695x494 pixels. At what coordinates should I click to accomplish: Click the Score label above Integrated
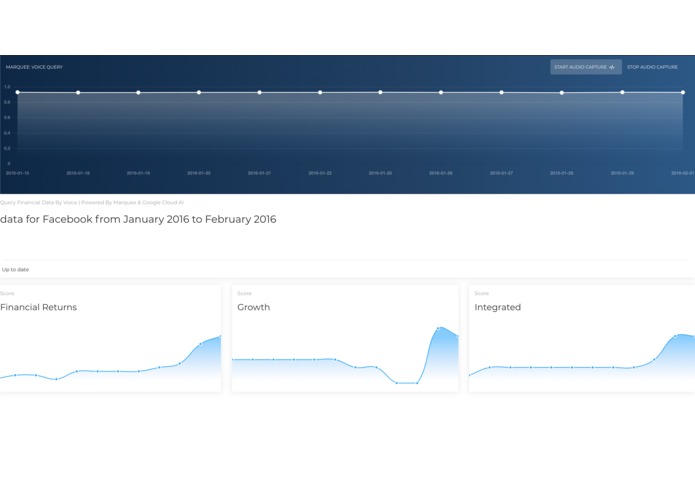coord(481,293)
